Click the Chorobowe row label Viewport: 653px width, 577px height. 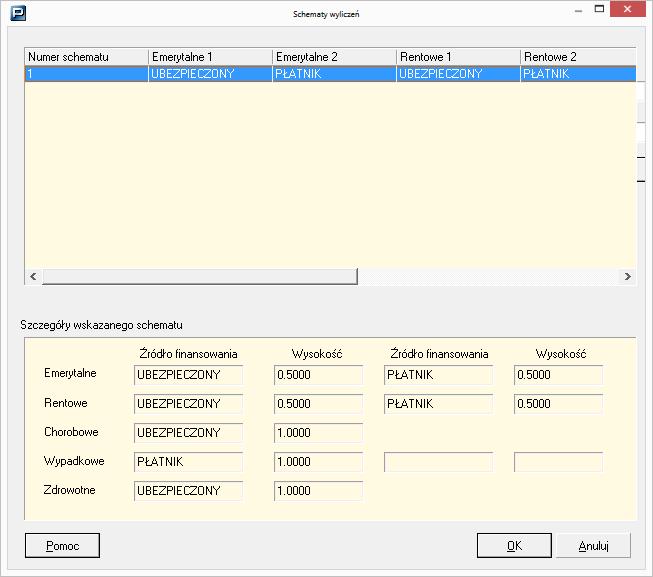tap(71, 432)
